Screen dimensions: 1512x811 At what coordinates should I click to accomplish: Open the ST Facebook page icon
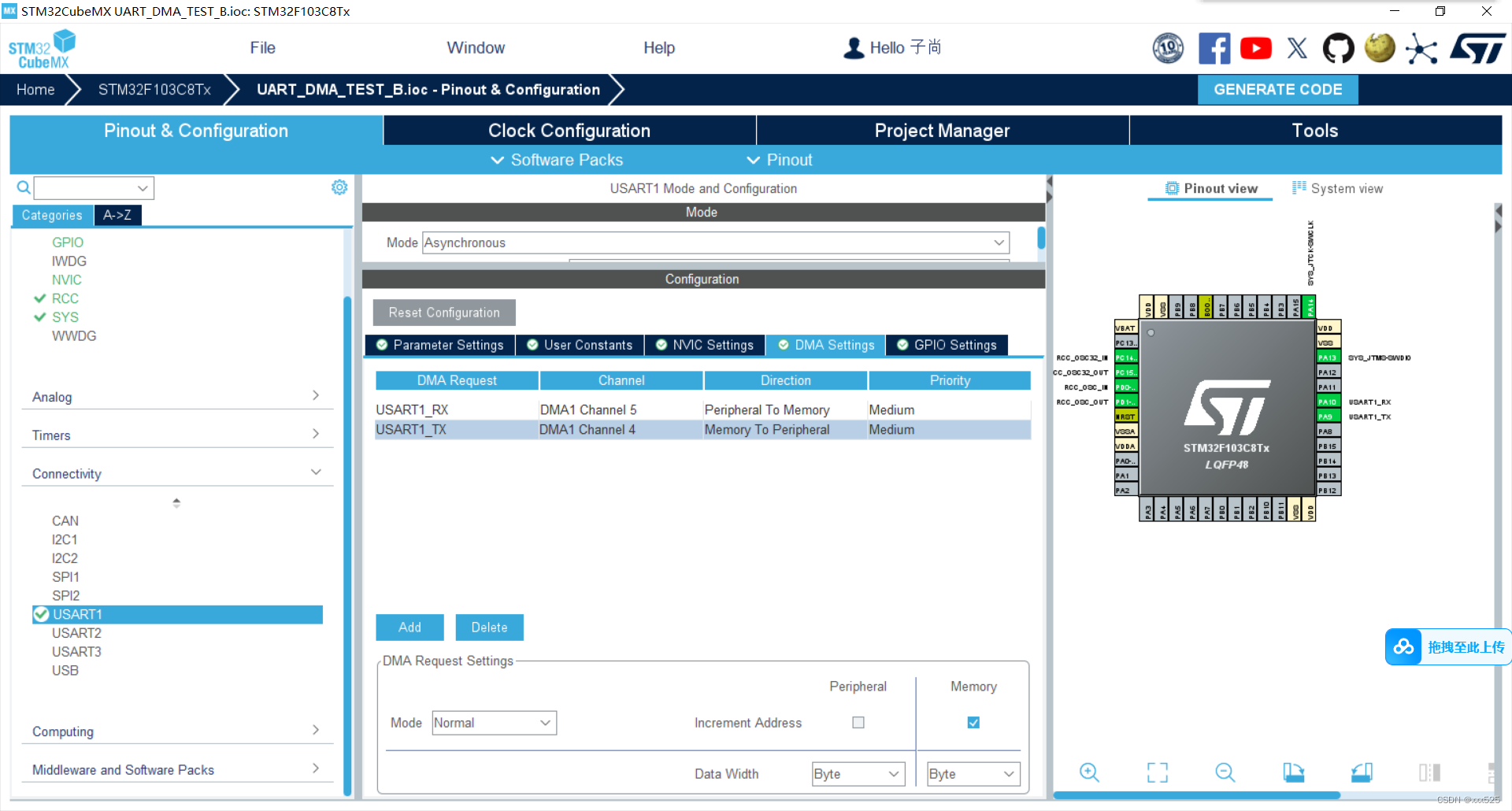coord(1214,49)
